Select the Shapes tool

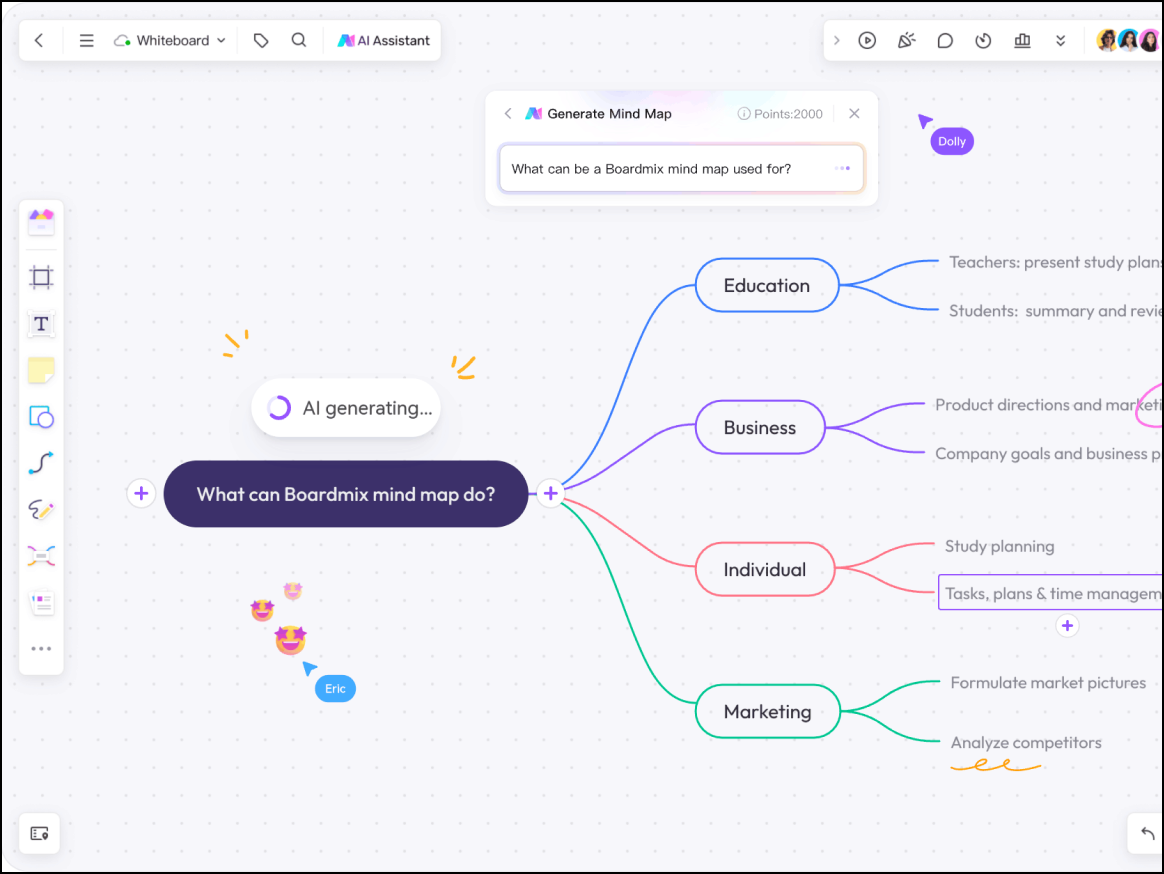[x=42, y=417]
